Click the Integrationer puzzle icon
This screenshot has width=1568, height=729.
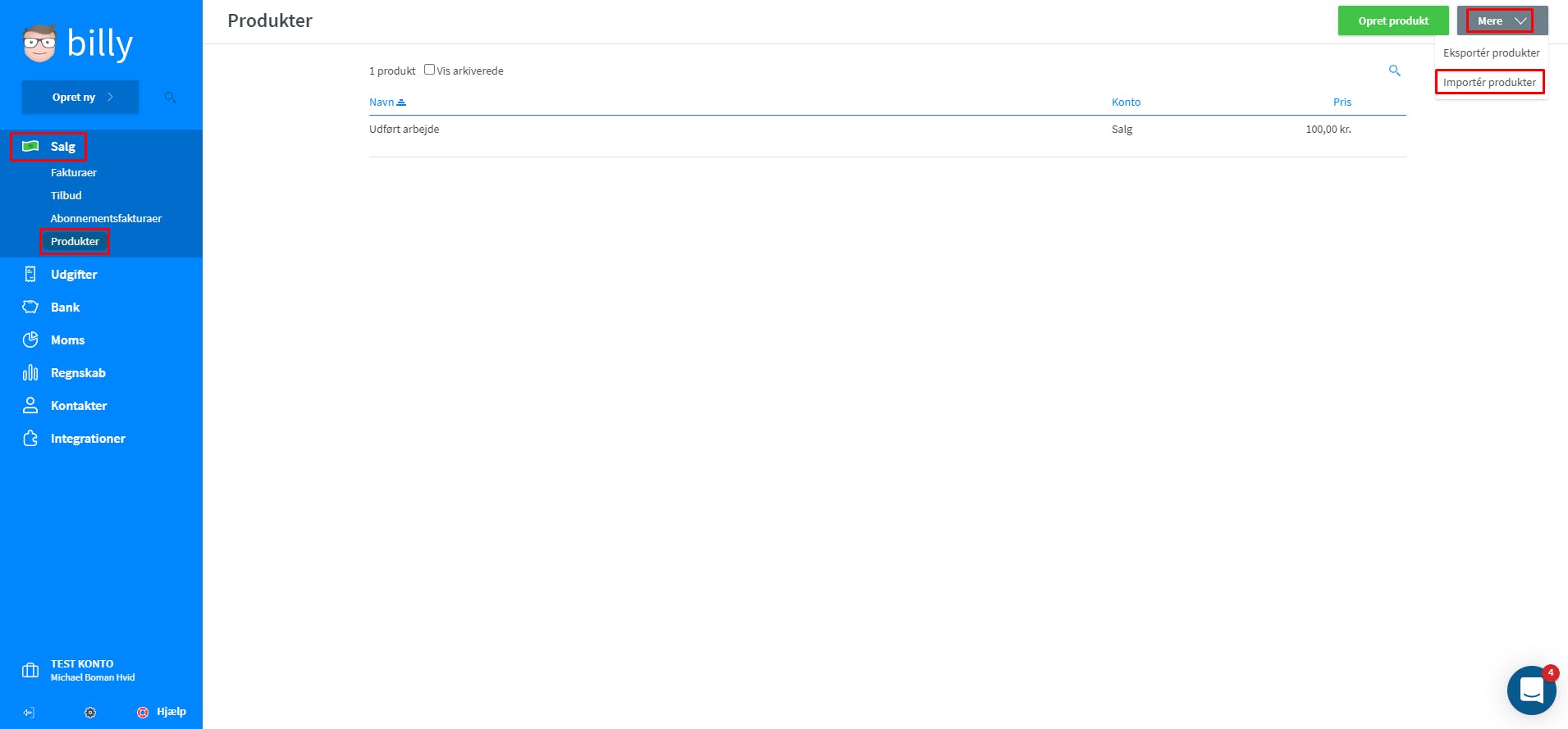30,438
